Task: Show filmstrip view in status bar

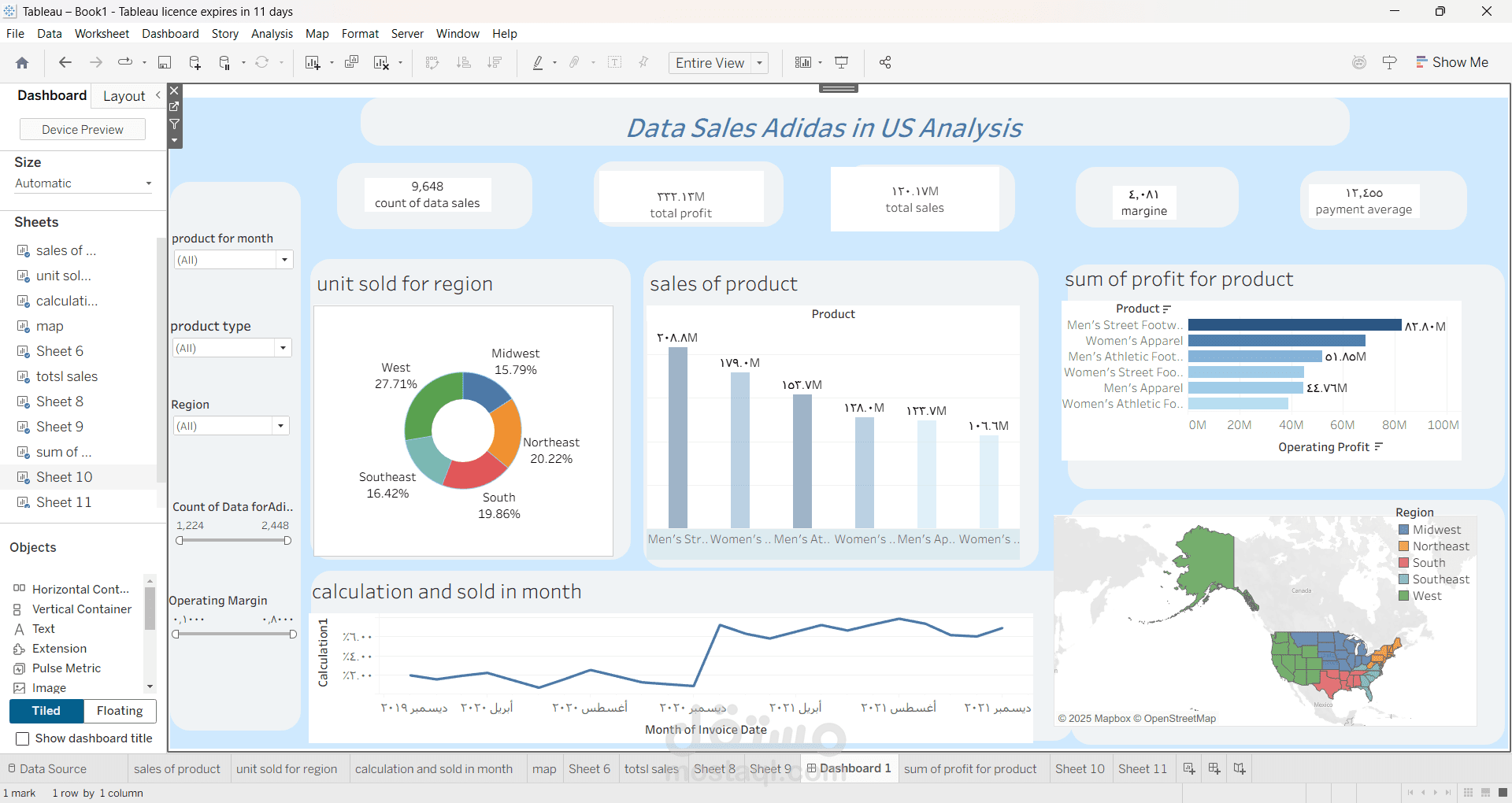Action: tap(1486, 793)
